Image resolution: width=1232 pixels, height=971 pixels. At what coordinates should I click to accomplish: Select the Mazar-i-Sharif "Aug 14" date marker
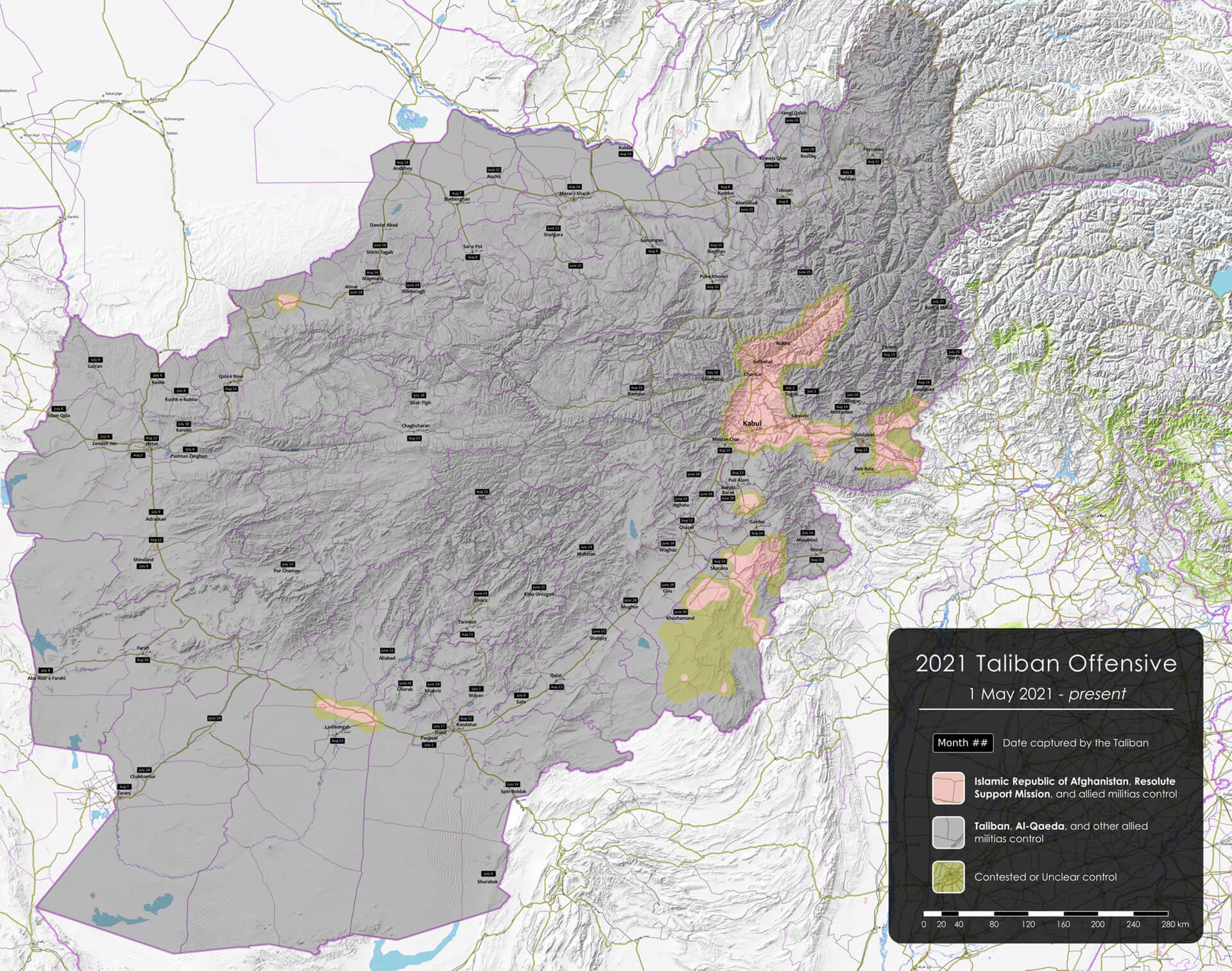(574, 187)
